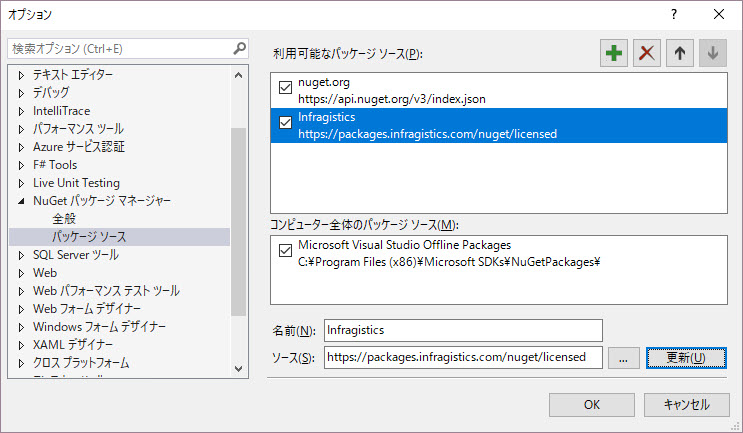Image resolution: width=743 pixels, height=433 pixels.
Task: Click the OK button
Action: (x=592, y=405)
